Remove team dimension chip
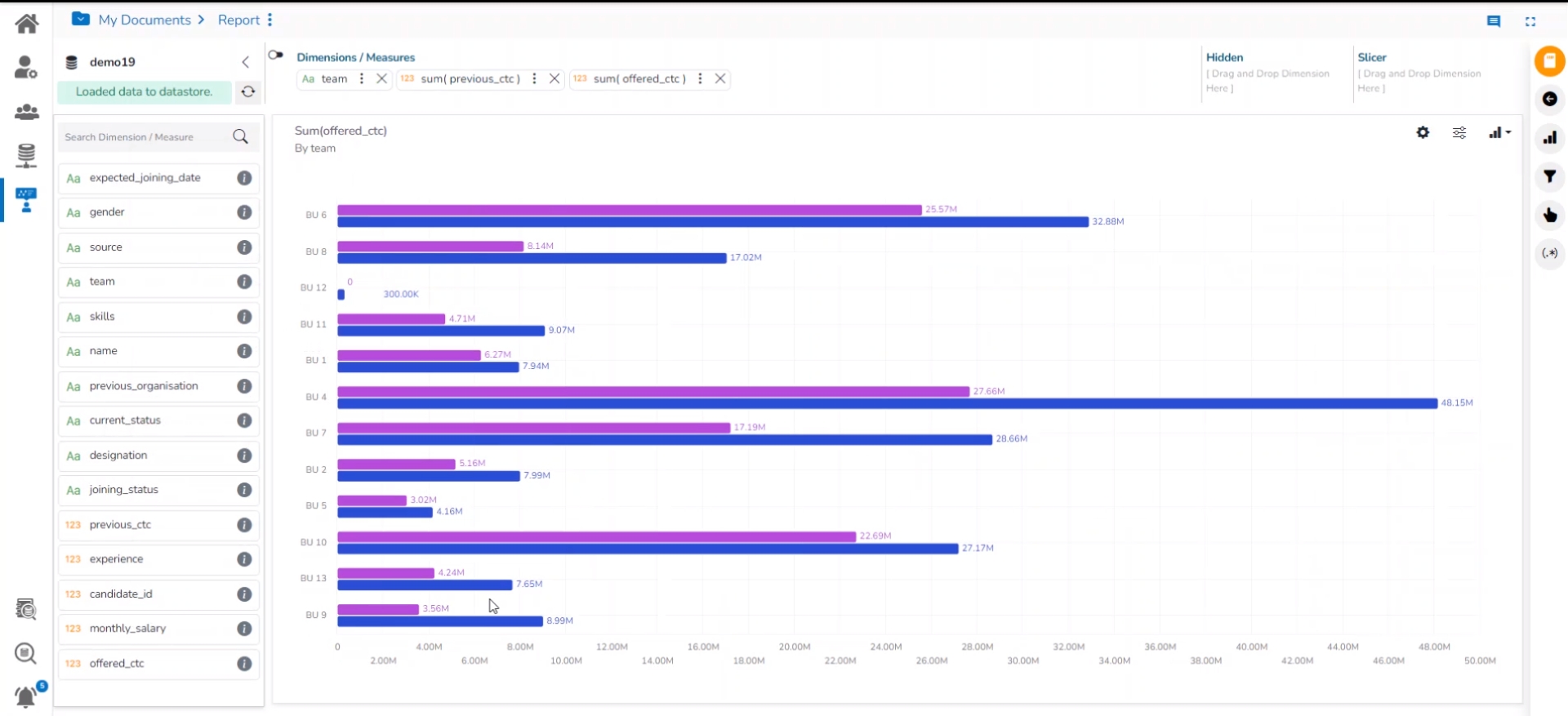Image resolution: width=1568 pixels, height=716 pixels. pos(381,78)
